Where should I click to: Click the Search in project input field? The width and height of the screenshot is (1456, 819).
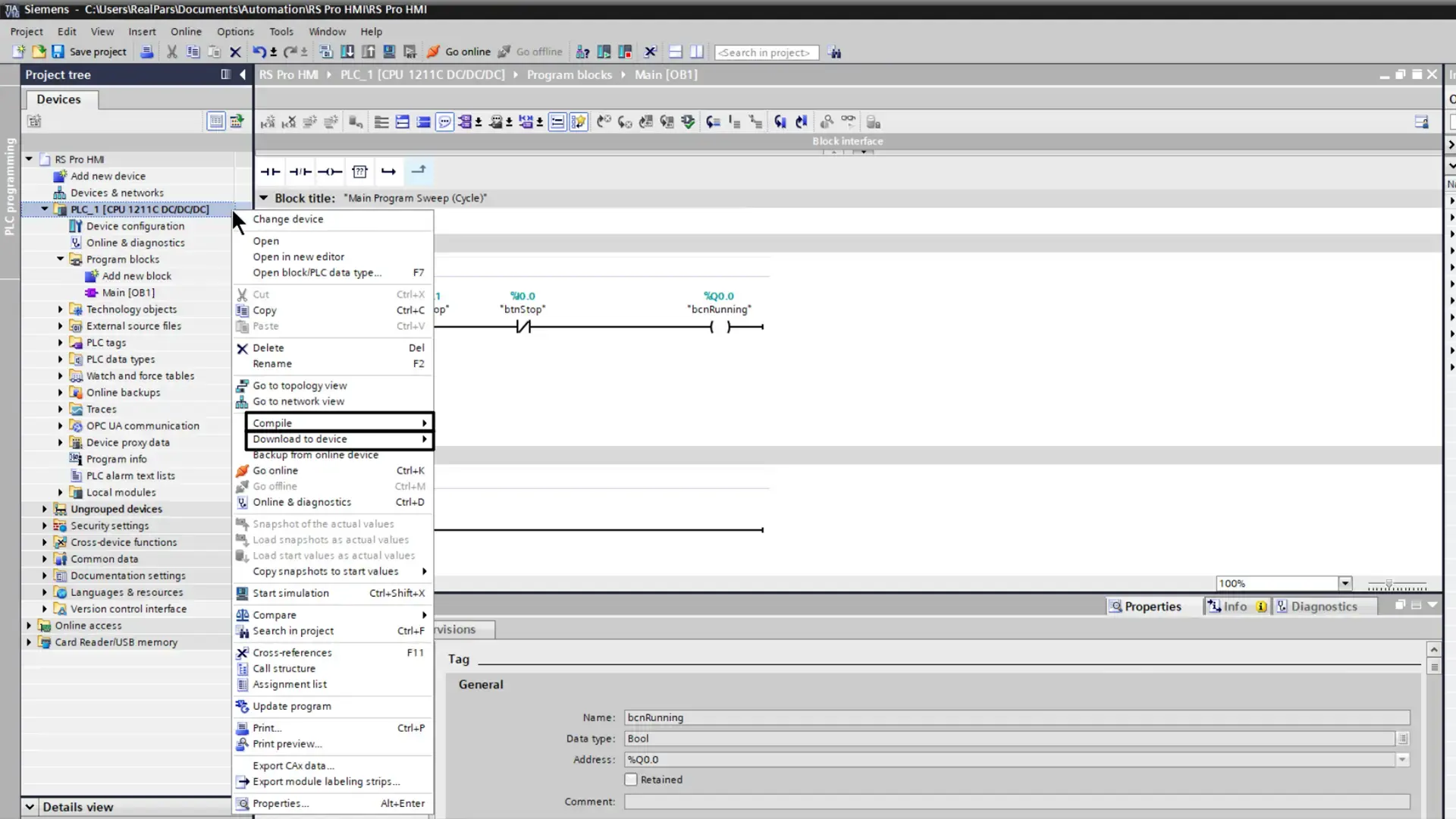[x=766, y=52]
